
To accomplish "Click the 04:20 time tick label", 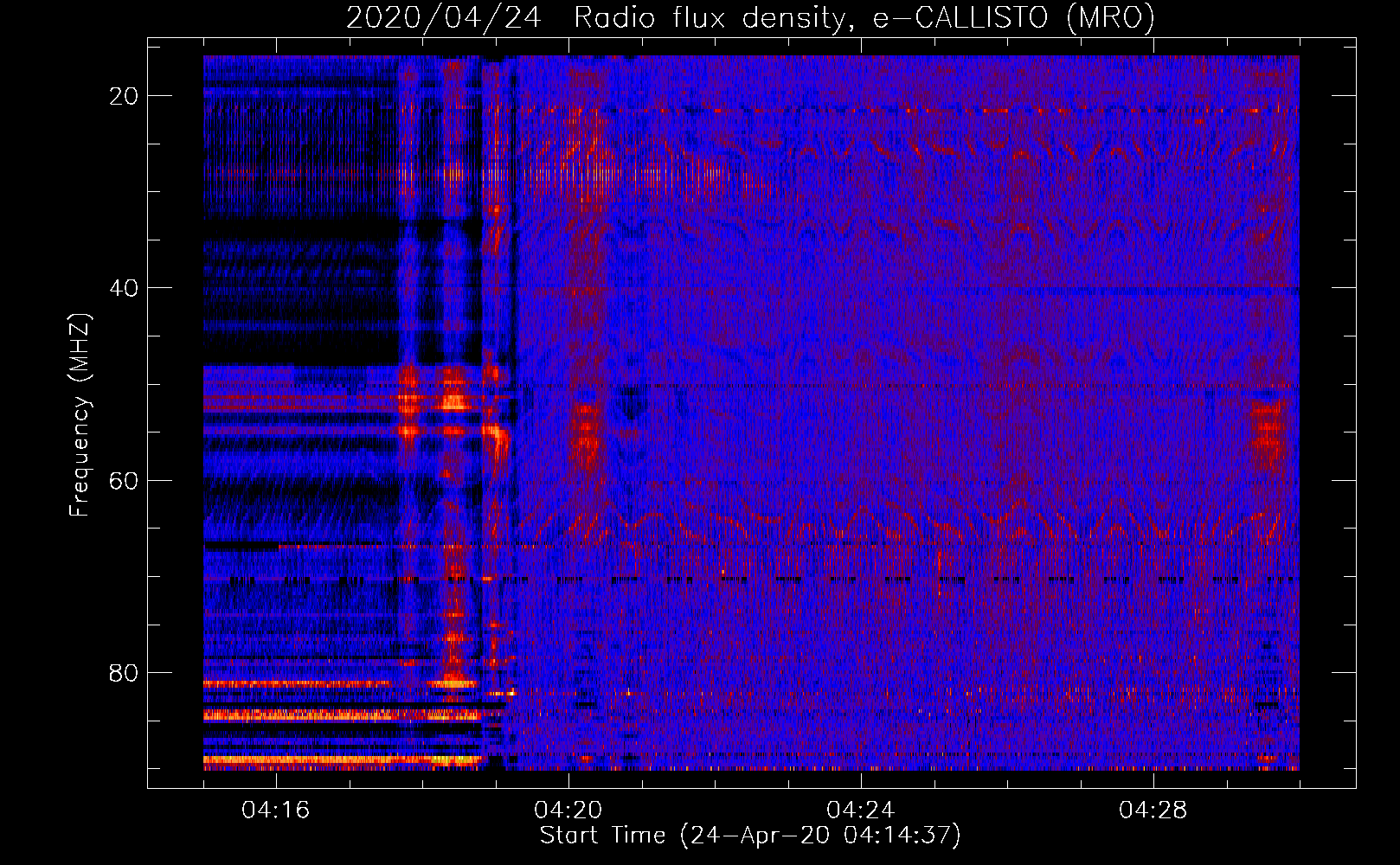I will click(x=568, y=810).
